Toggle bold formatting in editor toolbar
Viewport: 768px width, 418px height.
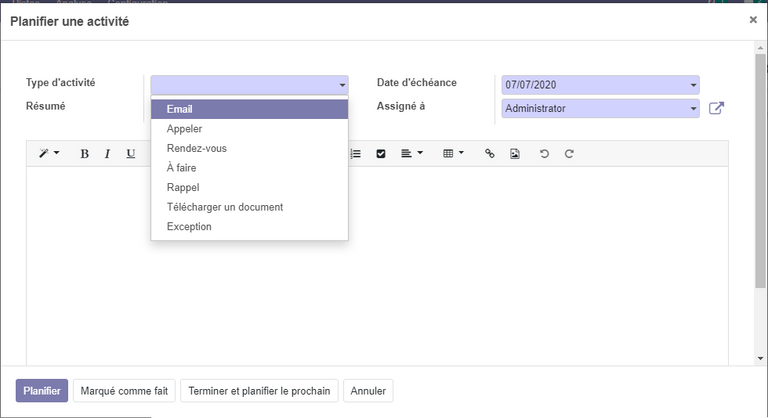(x=84, y=154)
